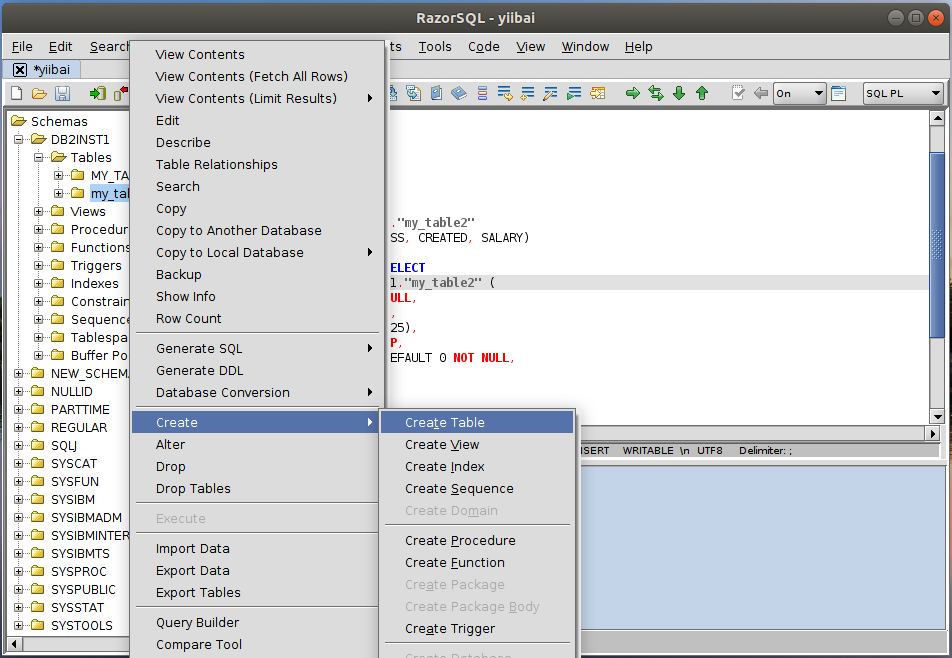
Task: Expand the SYSCAT schema node
Action: (19, 463)
